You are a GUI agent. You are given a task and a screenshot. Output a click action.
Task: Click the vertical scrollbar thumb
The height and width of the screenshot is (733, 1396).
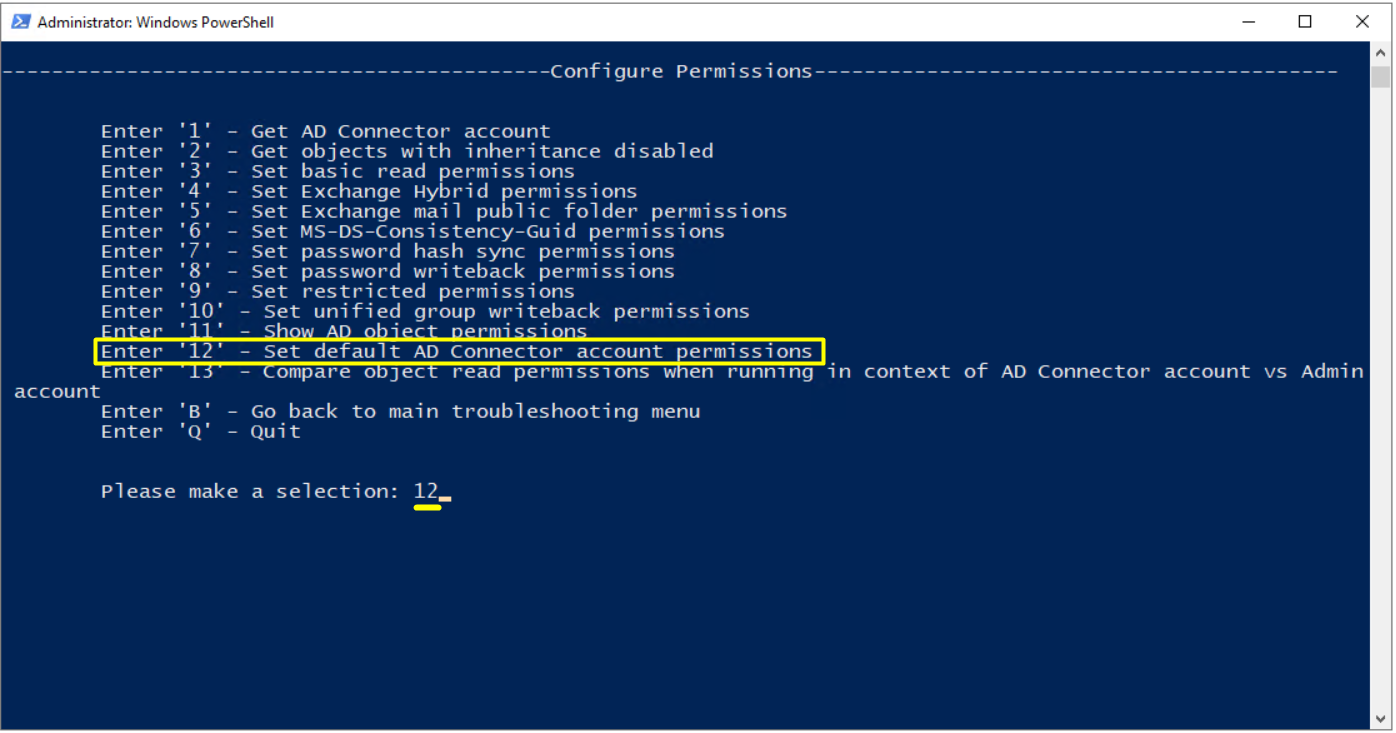[1380, 77]
